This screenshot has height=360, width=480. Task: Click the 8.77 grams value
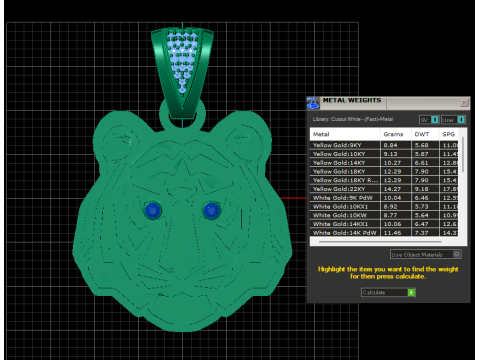tap(390, 215)
